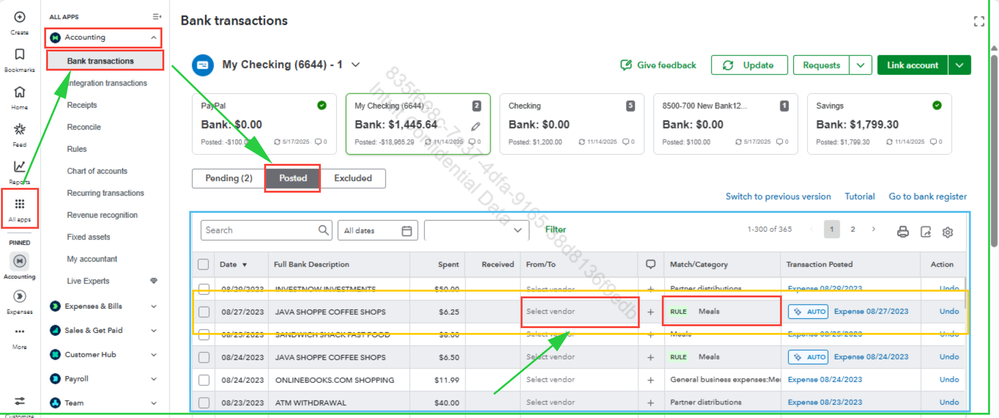Click fullscreen expand icon top right
999x418 pixels.
(x=979, y=21)
